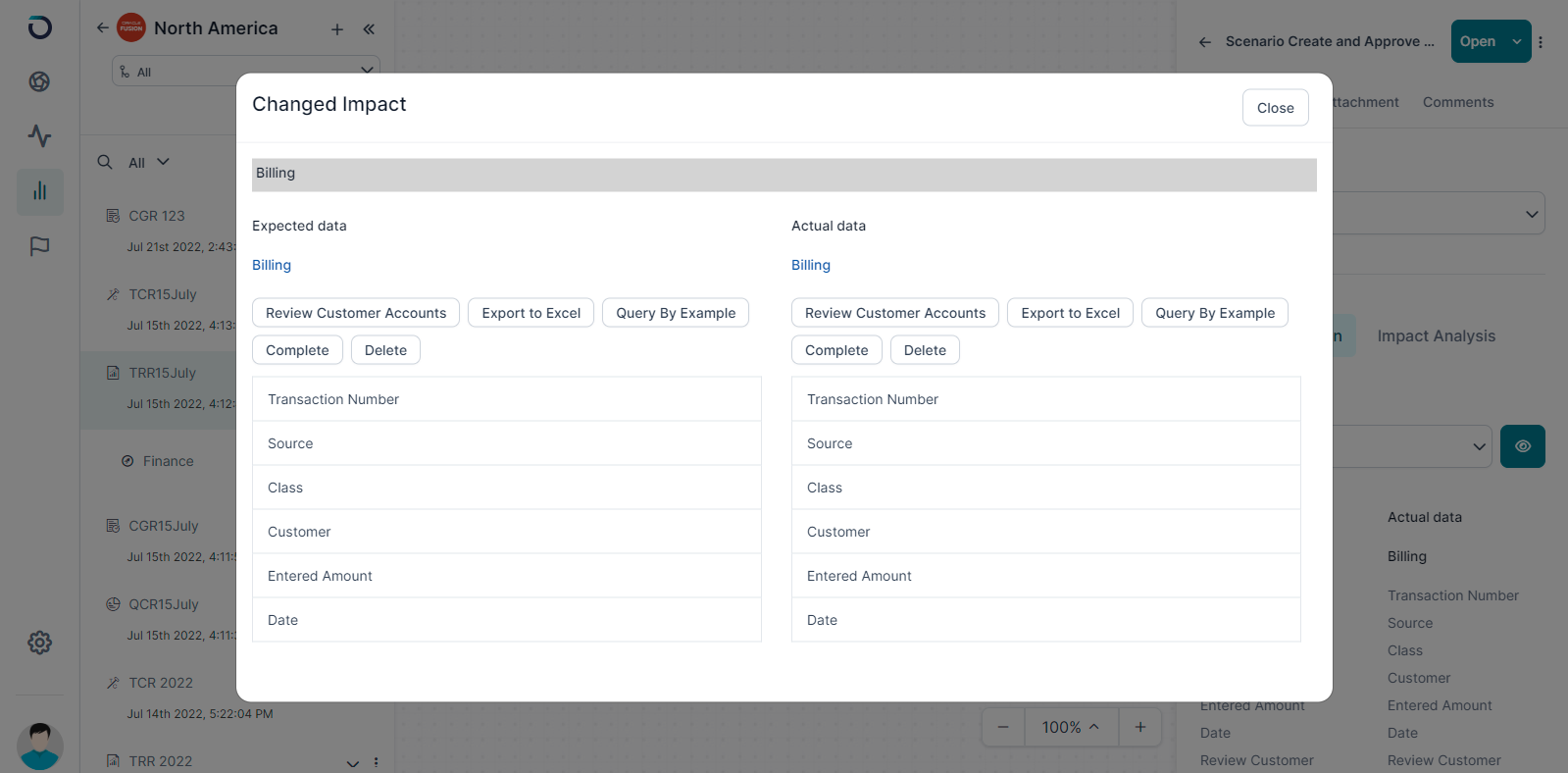Click the QCR15July globe icon
The width and height of the screenshot is (1568, 773).
pos(113,604)
